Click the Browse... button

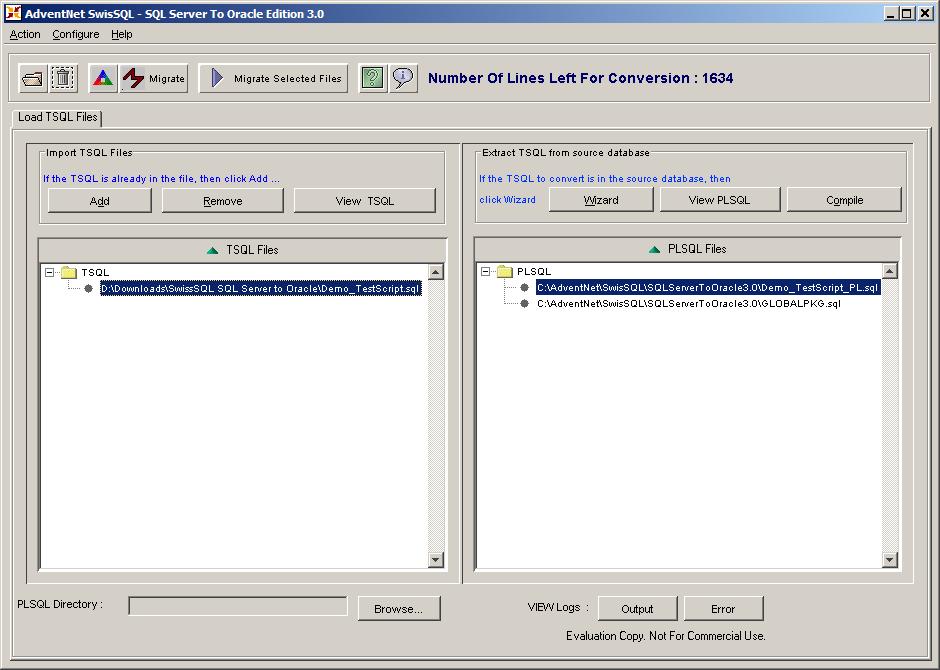[399, 608]
